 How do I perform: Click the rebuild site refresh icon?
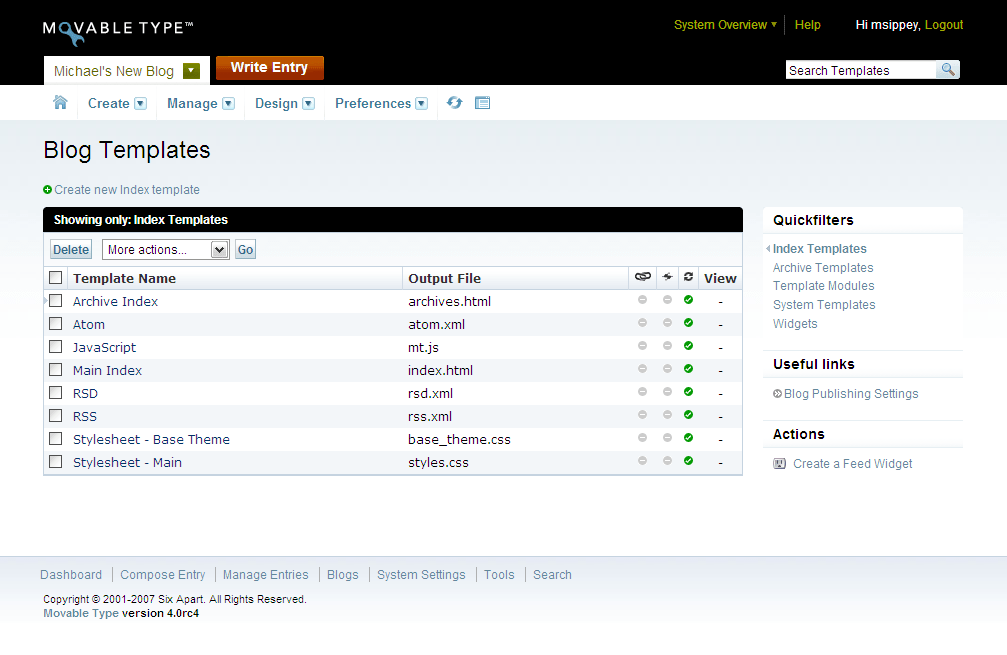455,103
